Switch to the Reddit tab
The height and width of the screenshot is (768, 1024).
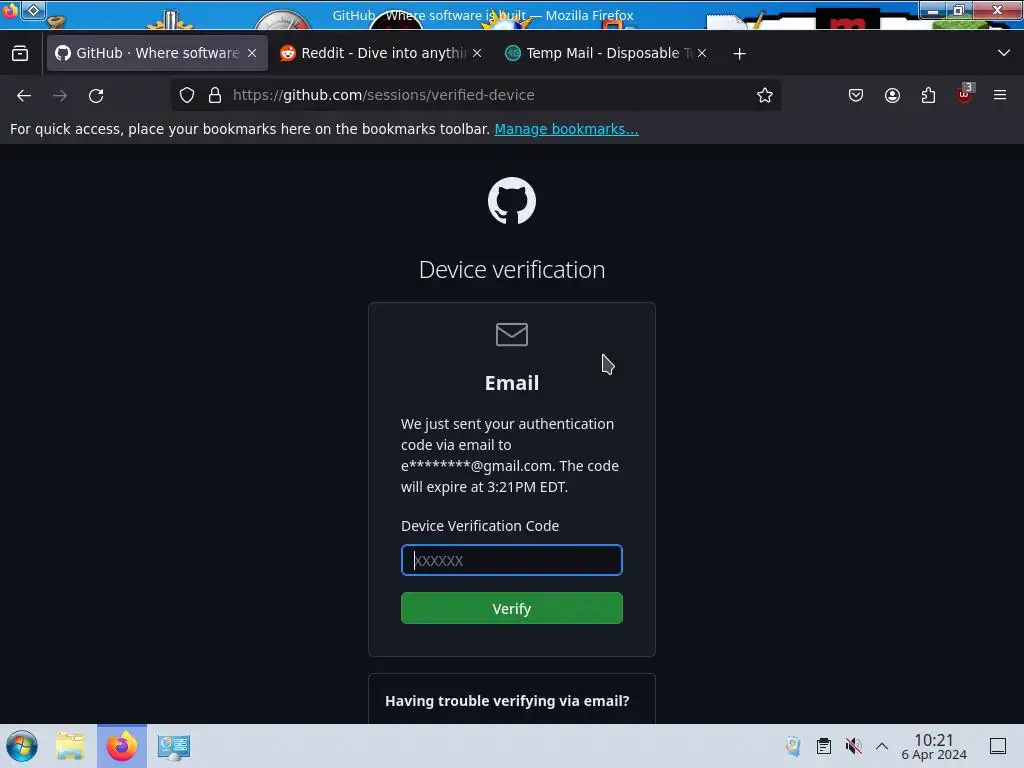(x=381, y=54)
